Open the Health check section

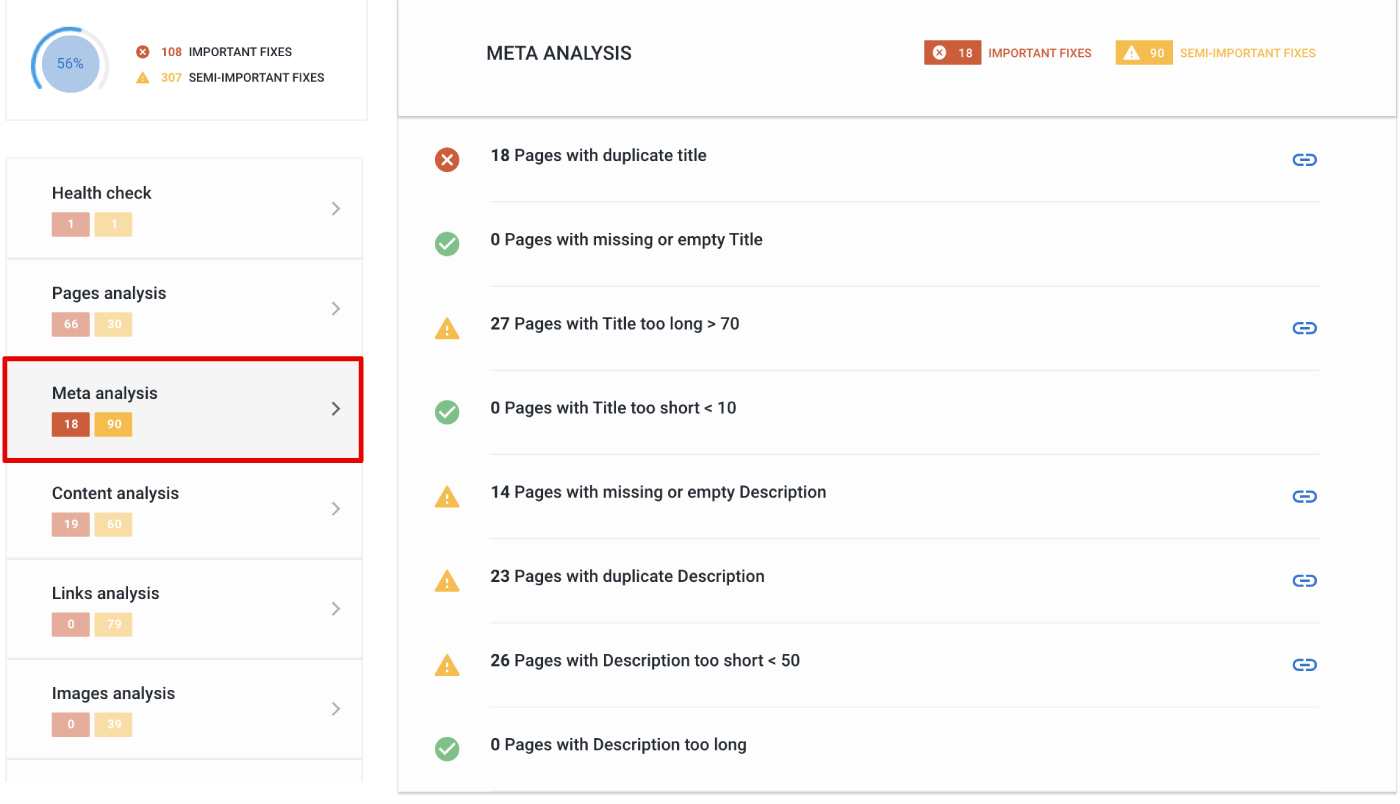184,208
